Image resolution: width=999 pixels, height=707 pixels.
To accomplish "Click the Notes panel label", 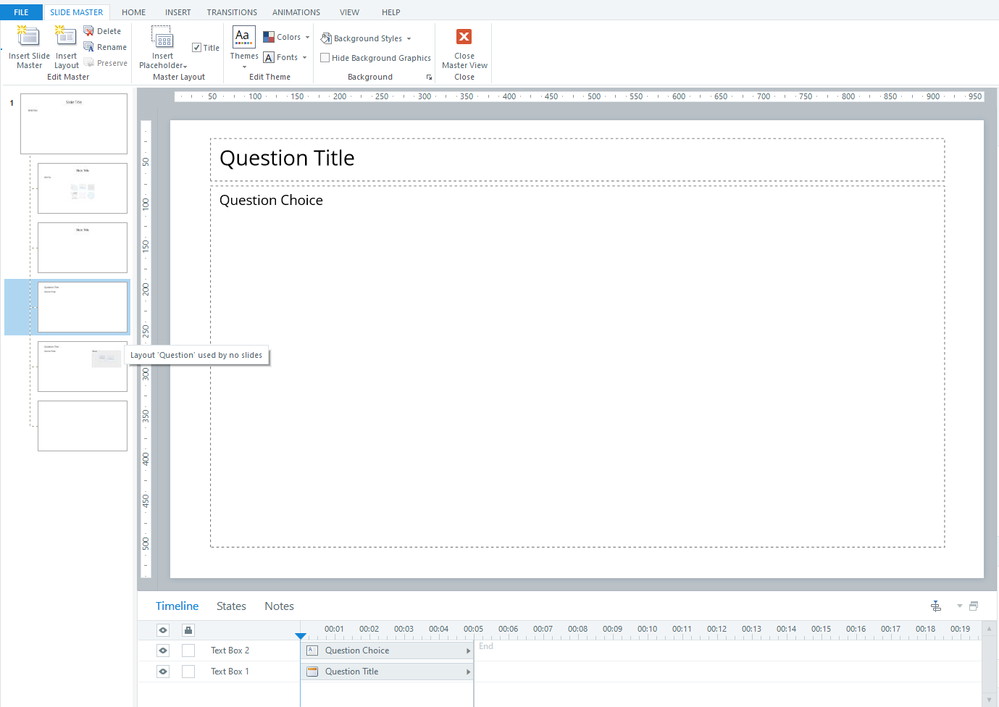I will point(279,606).
